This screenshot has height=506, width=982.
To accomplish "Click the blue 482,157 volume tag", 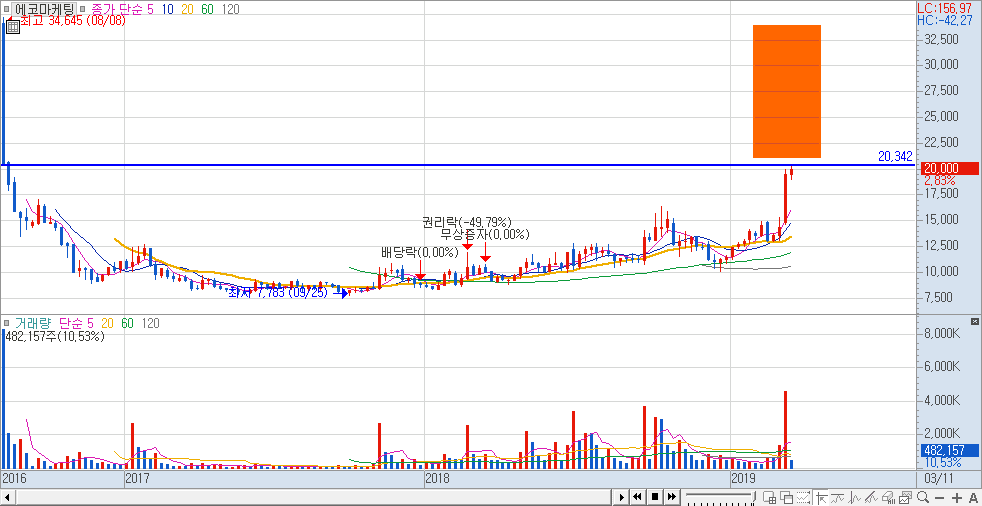I will pyautogui.click(x=947, y=450).
